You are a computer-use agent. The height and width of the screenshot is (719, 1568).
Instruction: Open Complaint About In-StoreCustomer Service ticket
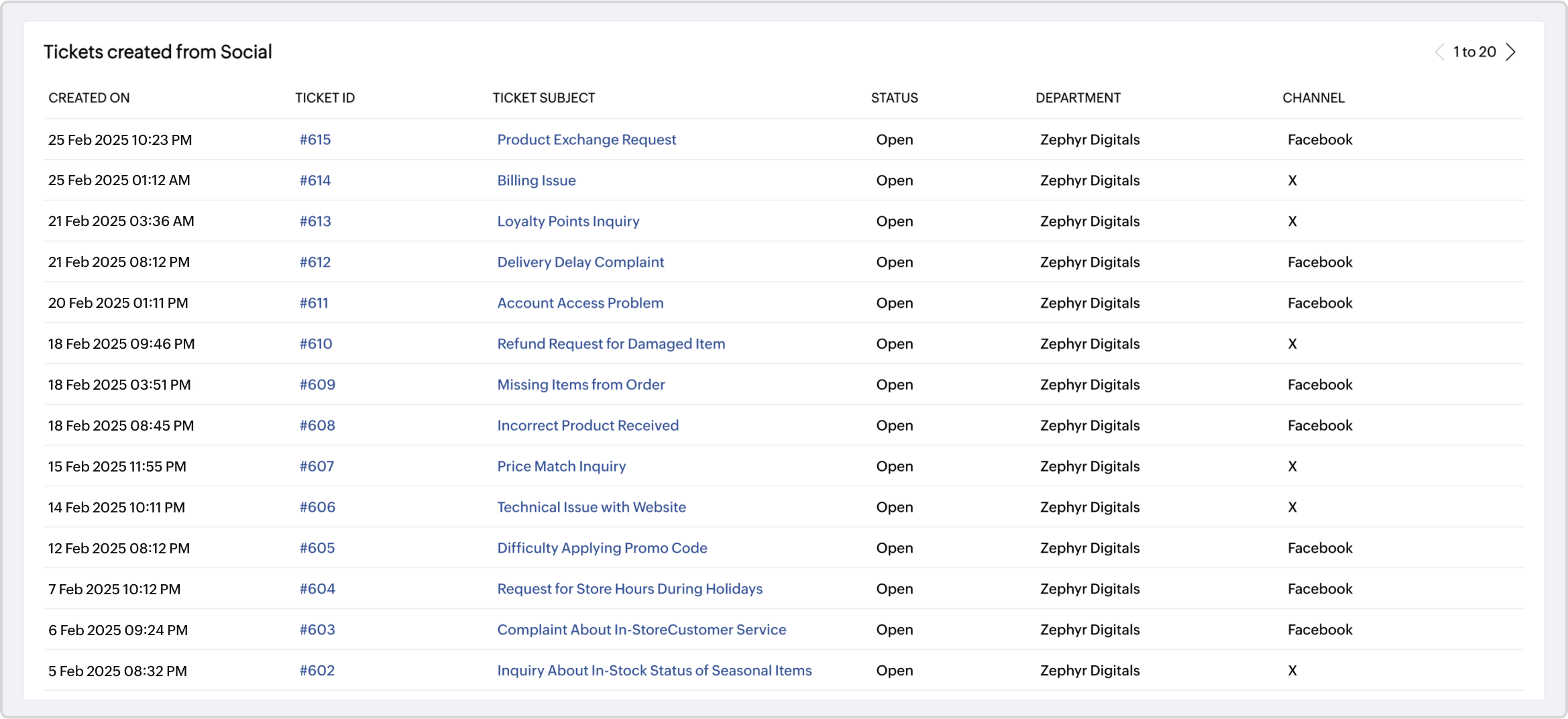pyautogui.click(x=641, y=630)
